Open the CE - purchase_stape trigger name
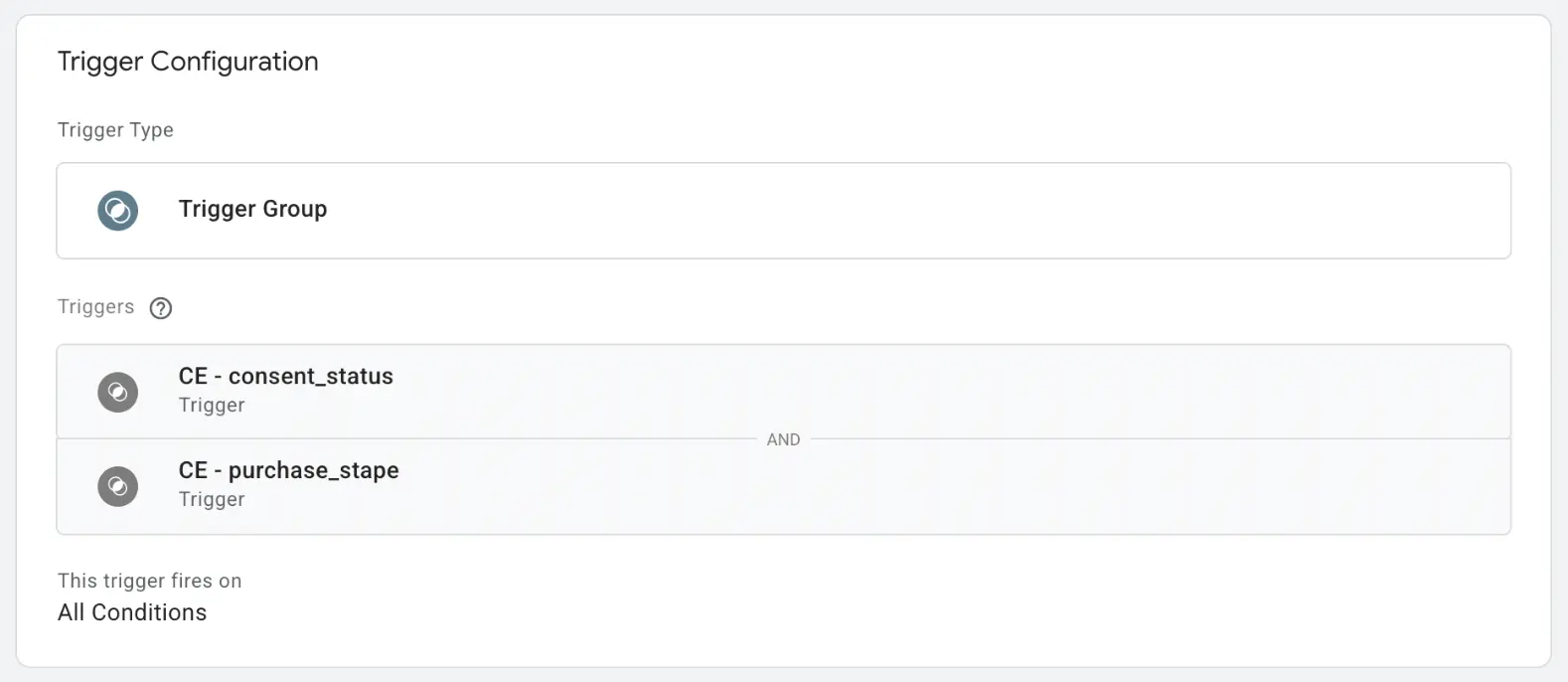This screenshot has height=682, width=1568. pyautogui.click(x=288, y=470)
